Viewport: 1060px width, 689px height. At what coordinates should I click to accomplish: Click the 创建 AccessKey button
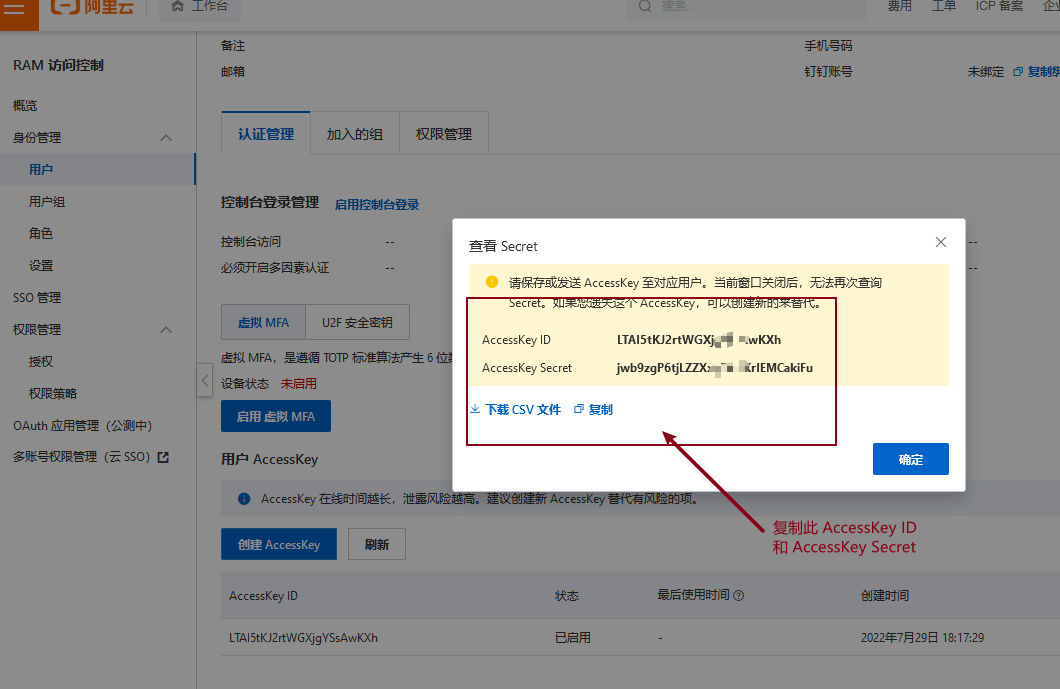click(x=279, y=545)
